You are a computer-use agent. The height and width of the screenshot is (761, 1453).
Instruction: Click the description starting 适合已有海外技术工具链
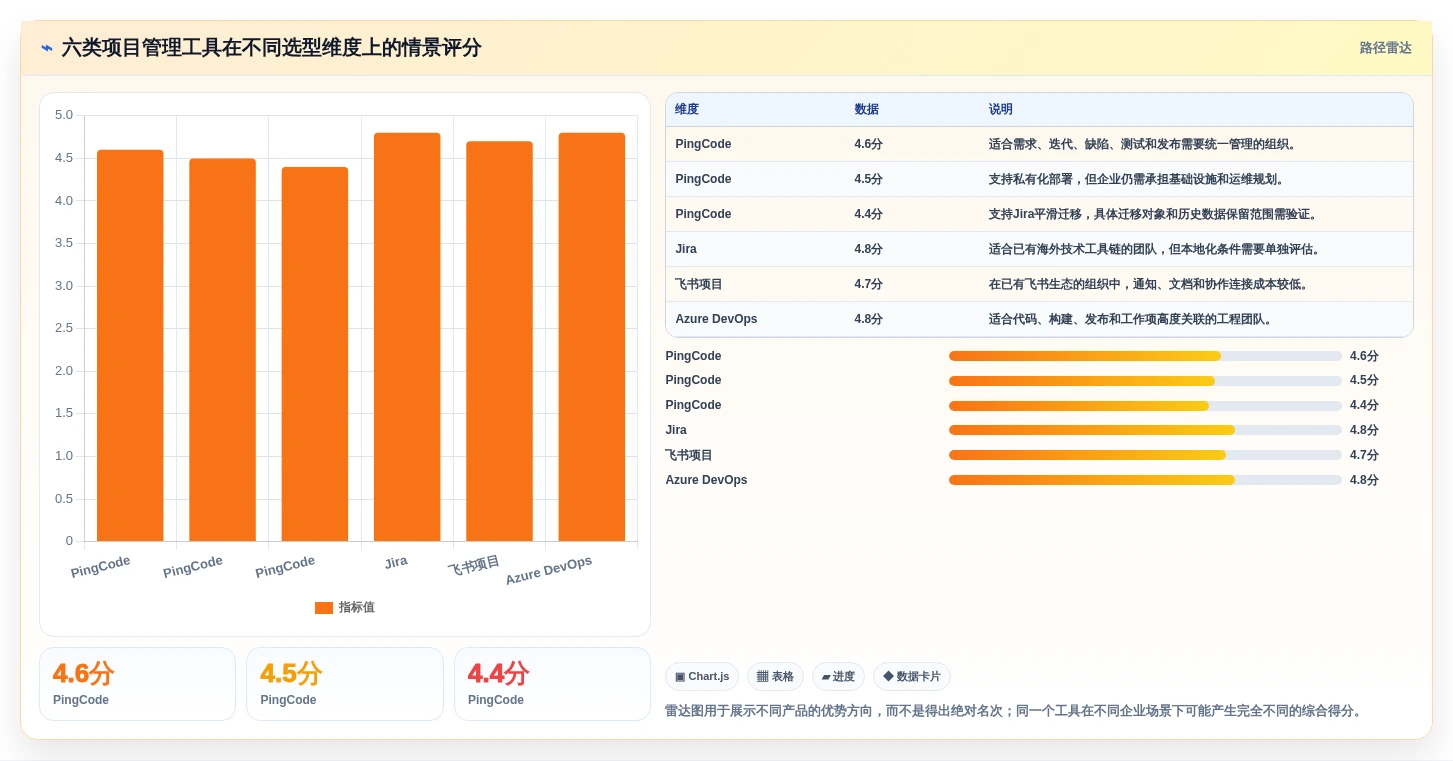1154,249
